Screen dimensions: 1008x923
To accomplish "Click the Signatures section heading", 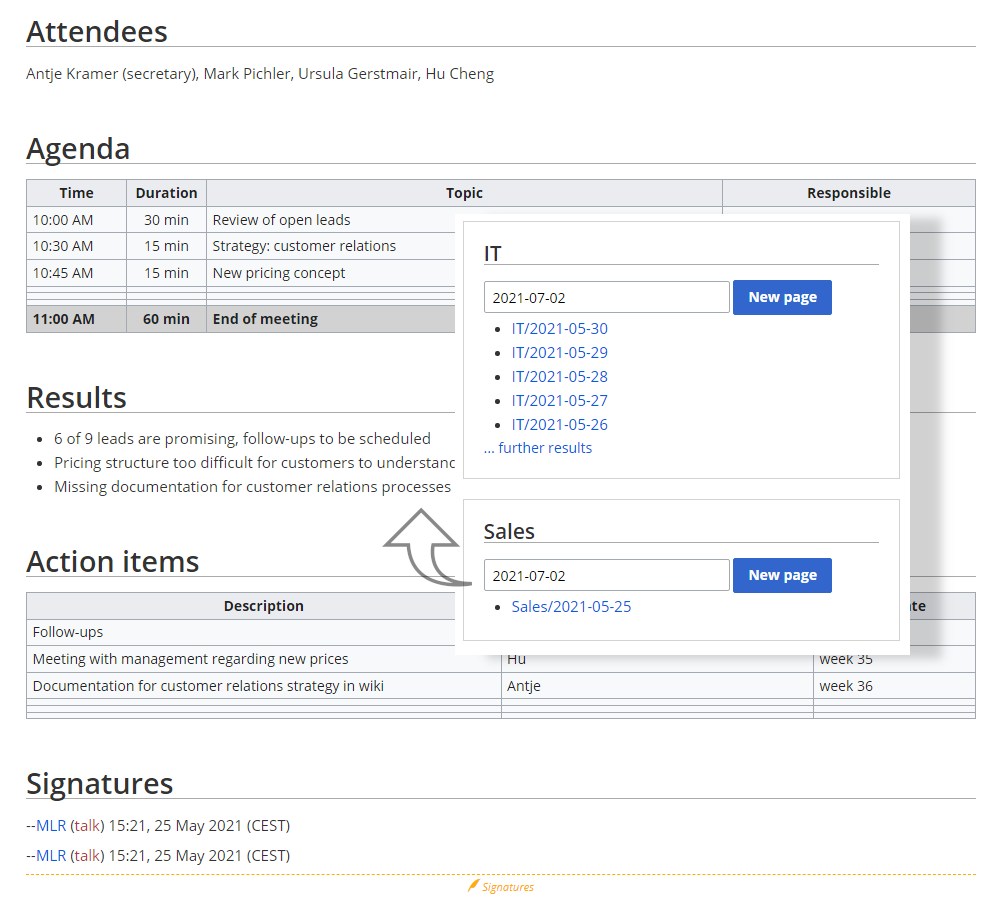I will 100,784.
